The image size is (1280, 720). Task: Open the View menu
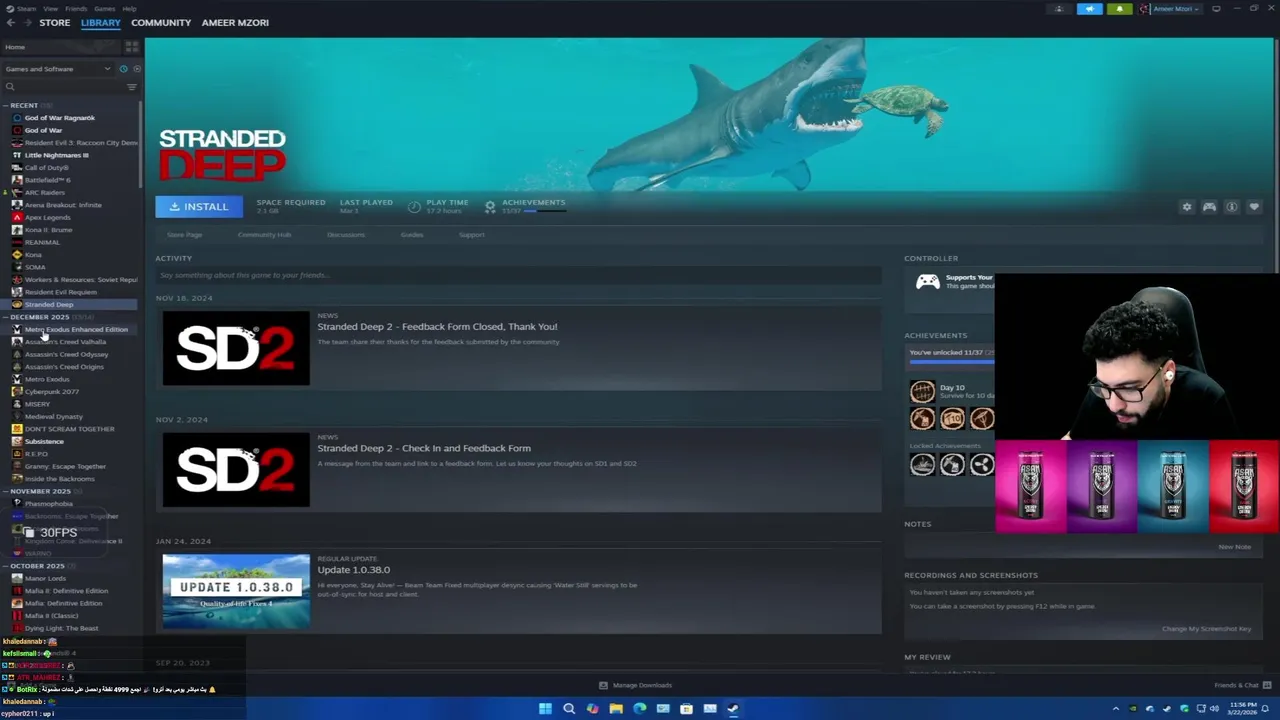[50, 8]
